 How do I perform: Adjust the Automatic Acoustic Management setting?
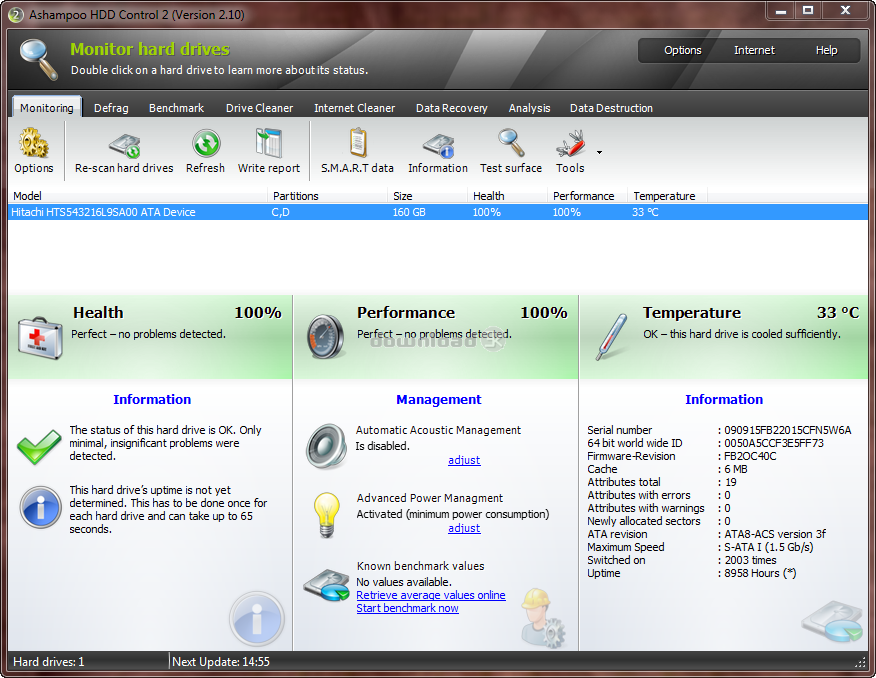pyautogui.click(x=464, y=460)
